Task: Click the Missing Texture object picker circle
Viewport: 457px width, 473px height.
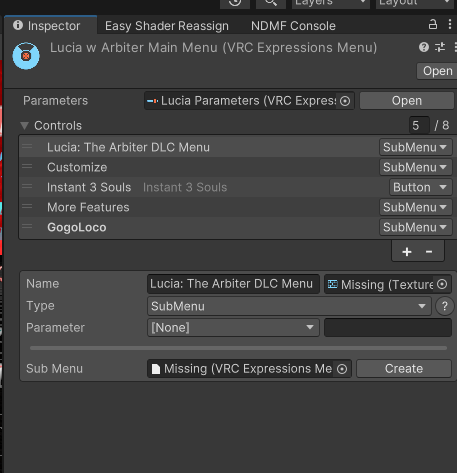Action: (x=442, y=284)
